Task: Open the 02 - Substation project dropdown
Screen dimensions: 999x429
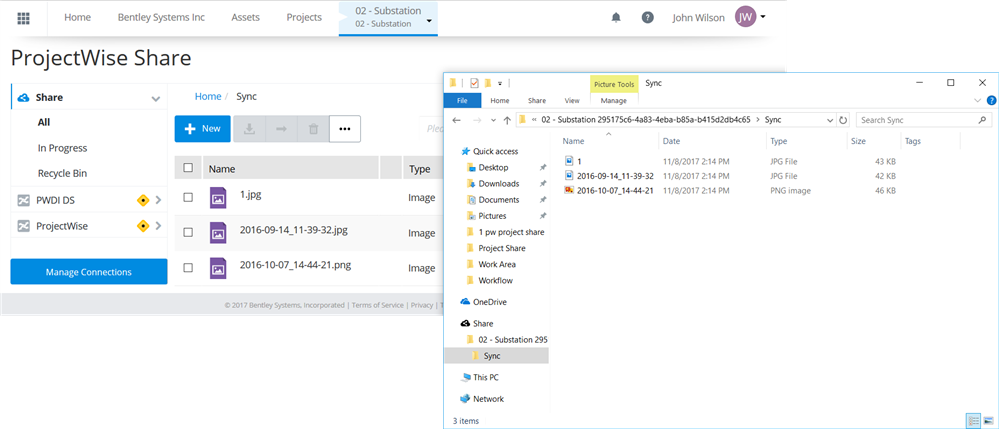Action: tap(429, 20)
